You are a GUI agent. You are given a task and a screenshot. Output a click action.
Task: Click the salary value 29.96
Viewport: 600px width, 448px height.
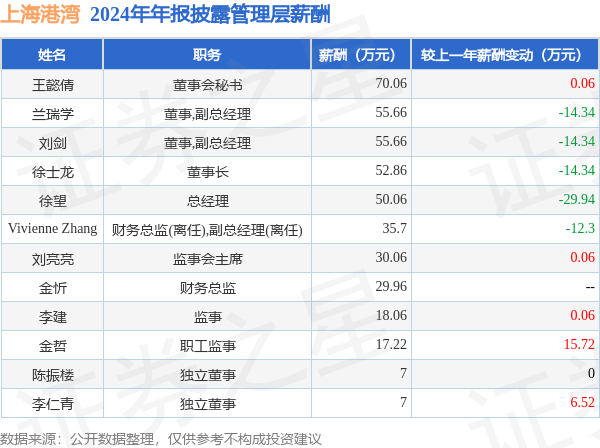coord(391,287)
